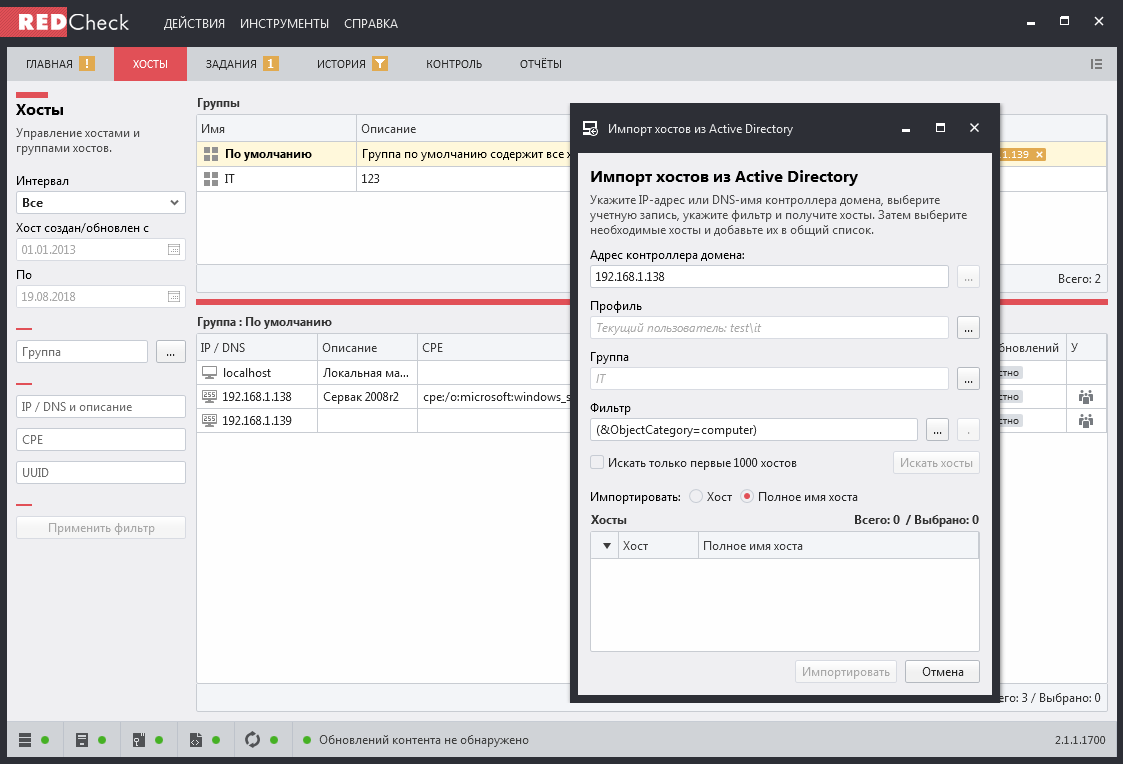Open filter editor browse button
Screen dimensions: 1123x764
(936, 430)
